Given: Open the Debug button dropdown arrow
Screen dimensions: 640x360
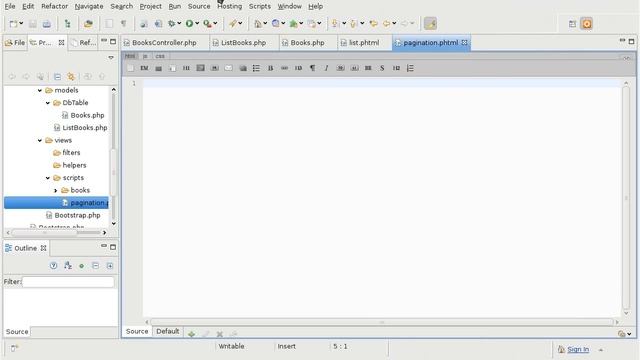Looking at the screenshot, I should (x=179, y=24).
